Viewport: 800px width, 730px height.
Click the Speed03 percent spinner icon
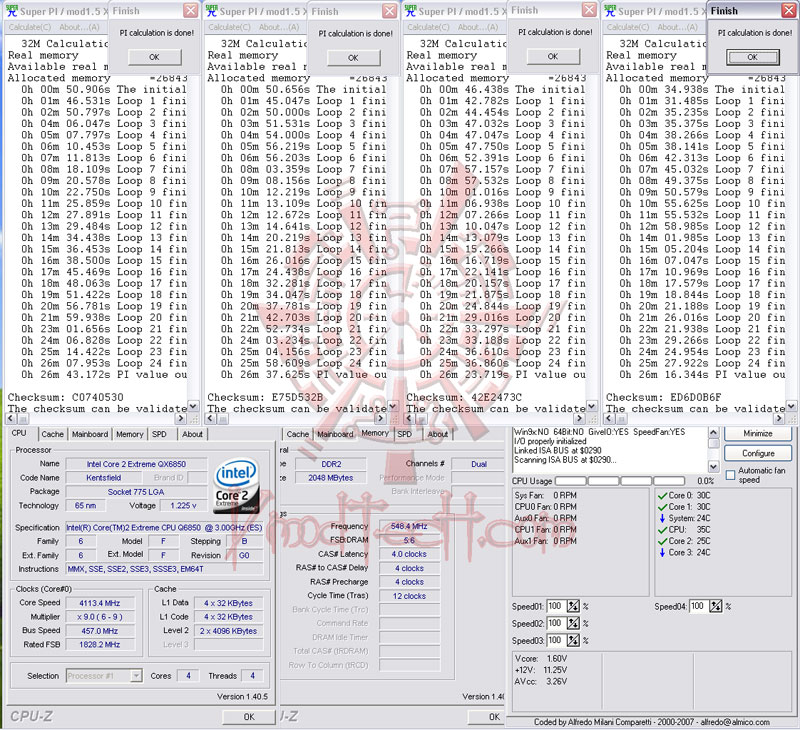(573, 640)
